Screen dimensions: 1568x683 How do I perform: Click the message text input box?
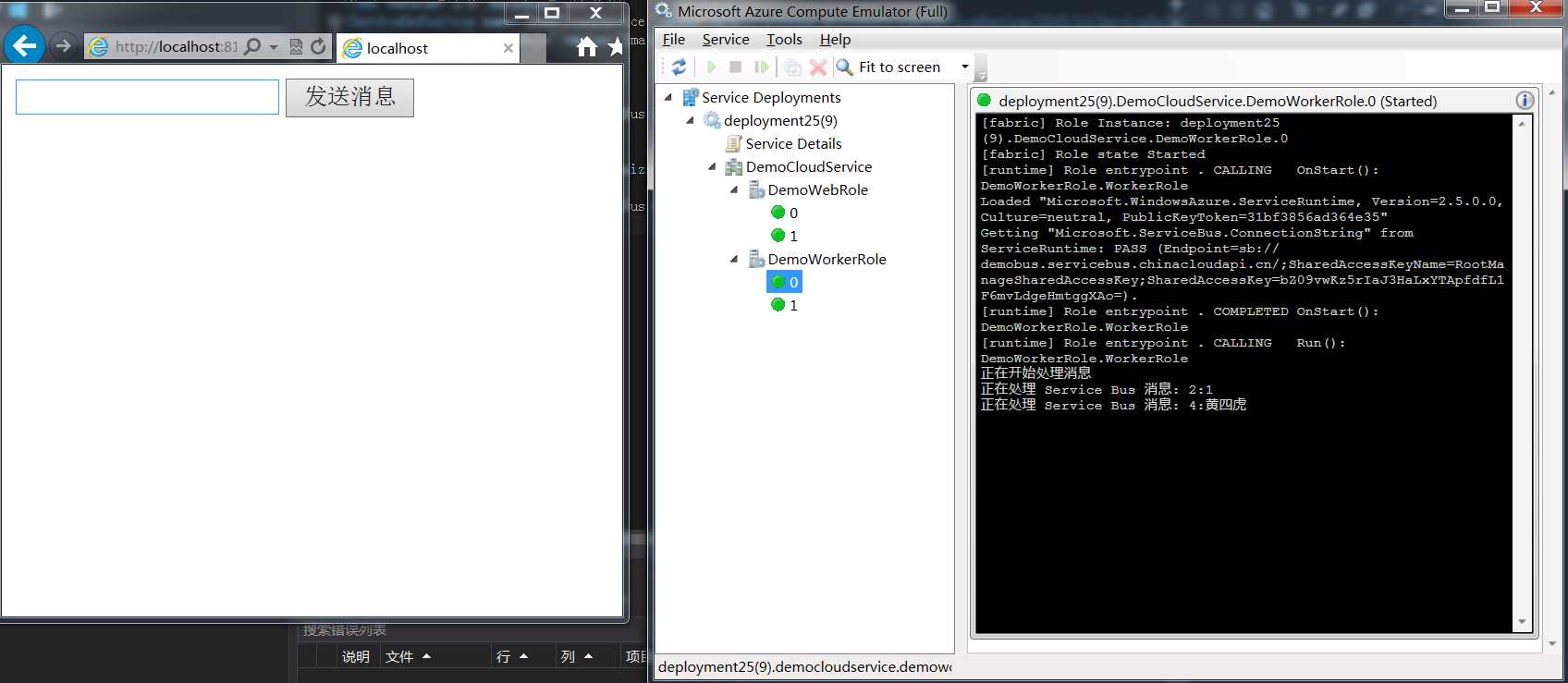click(x=147, y=97)
